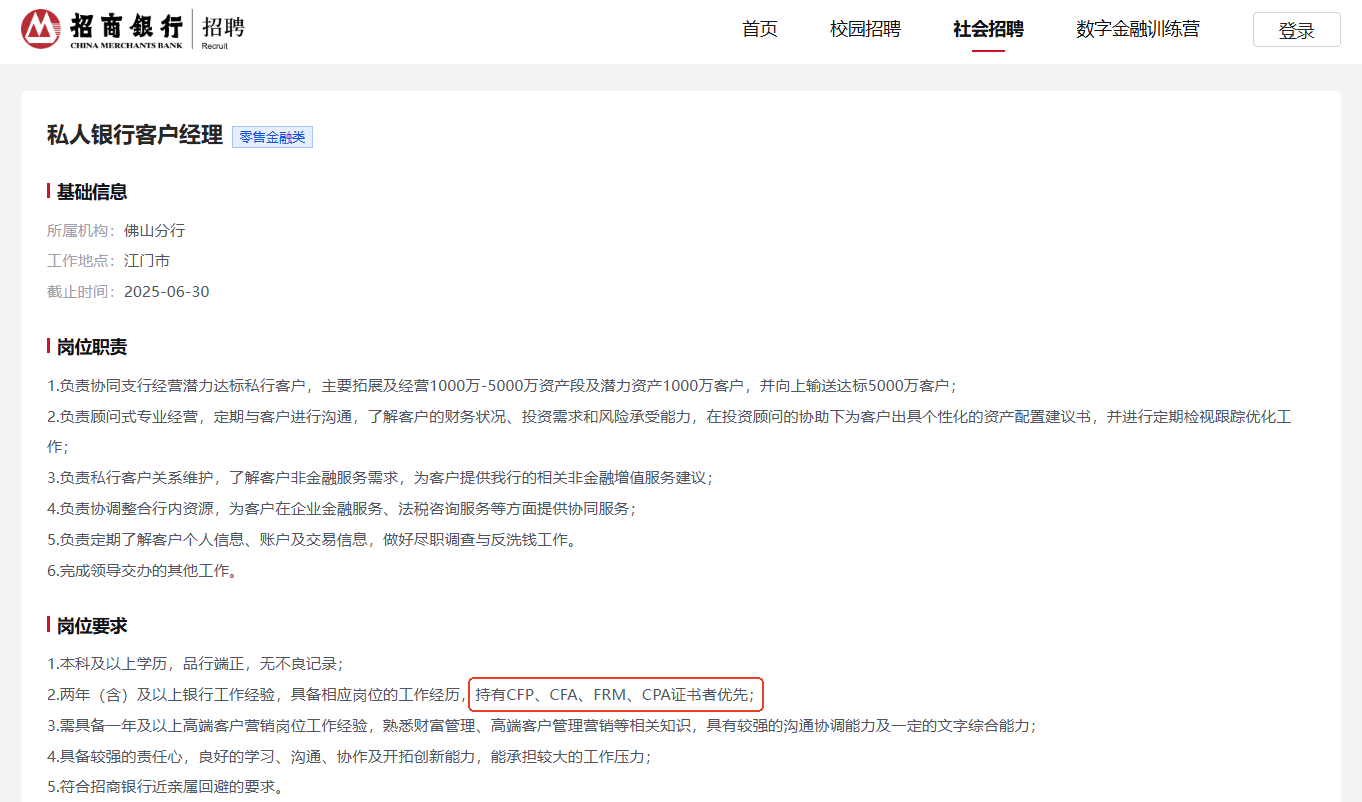Click the job title 私人银行客户经理
Image resolution: width=1362 pixels, height=802 pixels.
tap(135, 136)
